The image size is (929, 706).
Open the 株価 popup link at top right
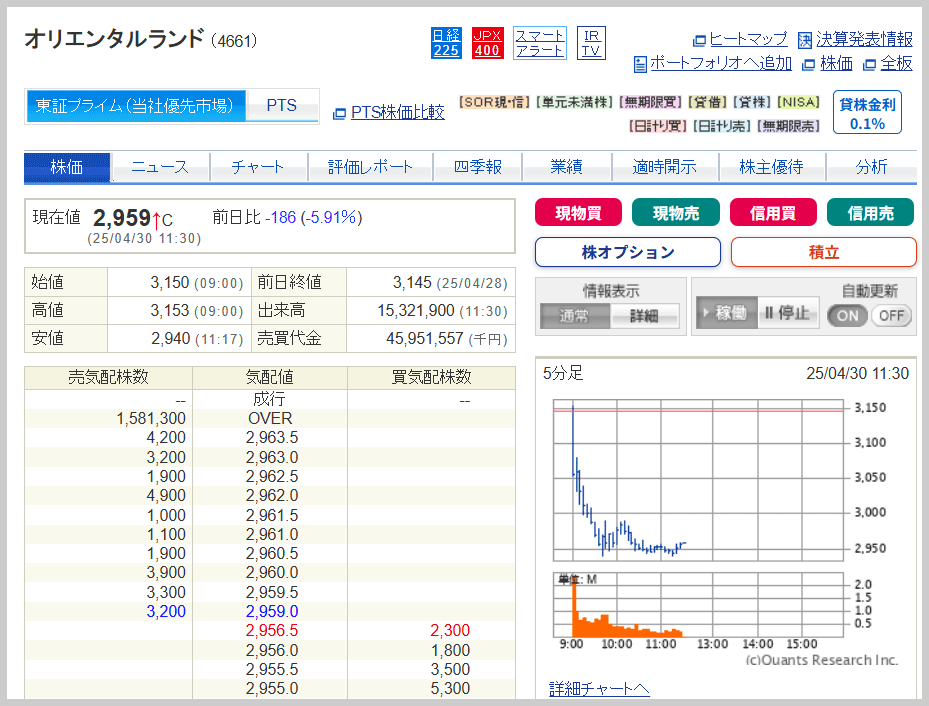836,63
